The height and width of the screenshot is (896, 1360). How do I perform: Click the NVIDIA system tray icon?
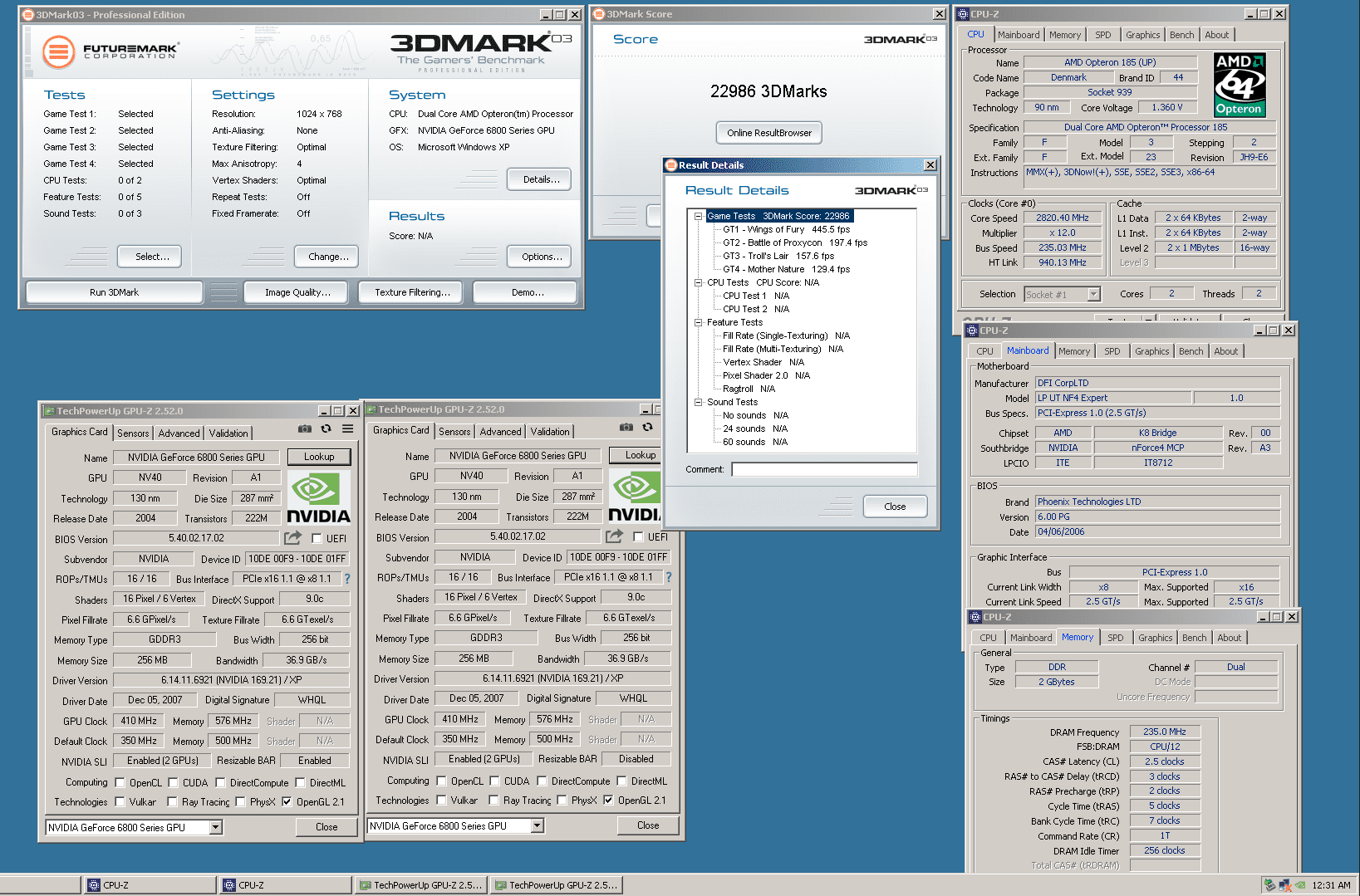(x=1299, y=885)
